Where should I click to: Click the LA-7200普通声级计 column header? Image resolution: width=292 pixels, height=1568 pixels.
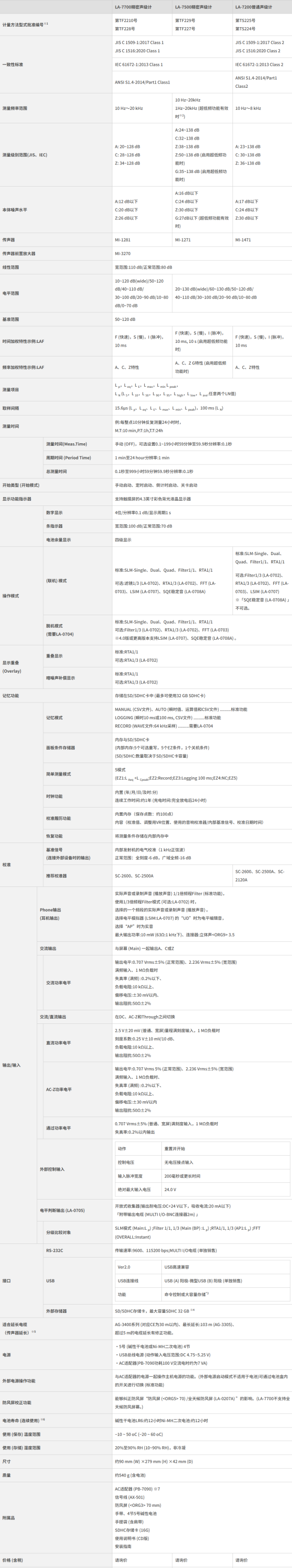pos(254,7)
